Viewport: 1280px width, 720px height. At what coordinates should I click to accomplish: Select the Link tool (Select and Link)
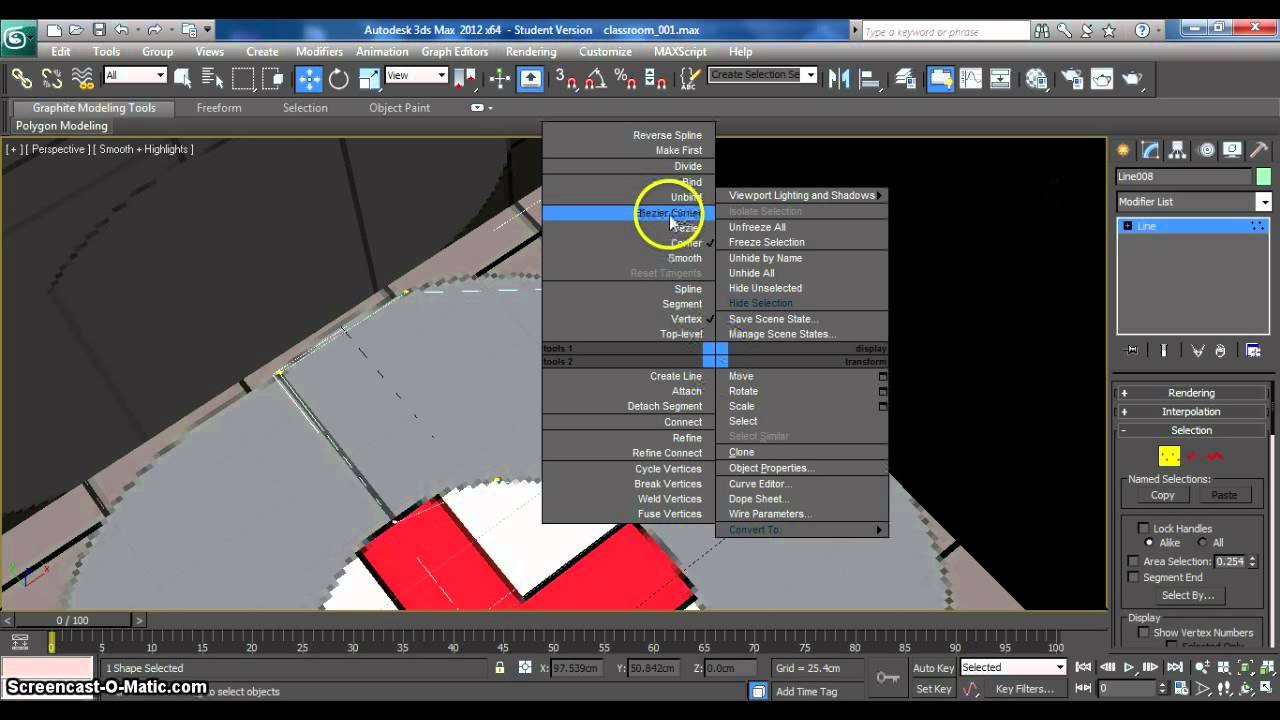[x=21, y=78]
